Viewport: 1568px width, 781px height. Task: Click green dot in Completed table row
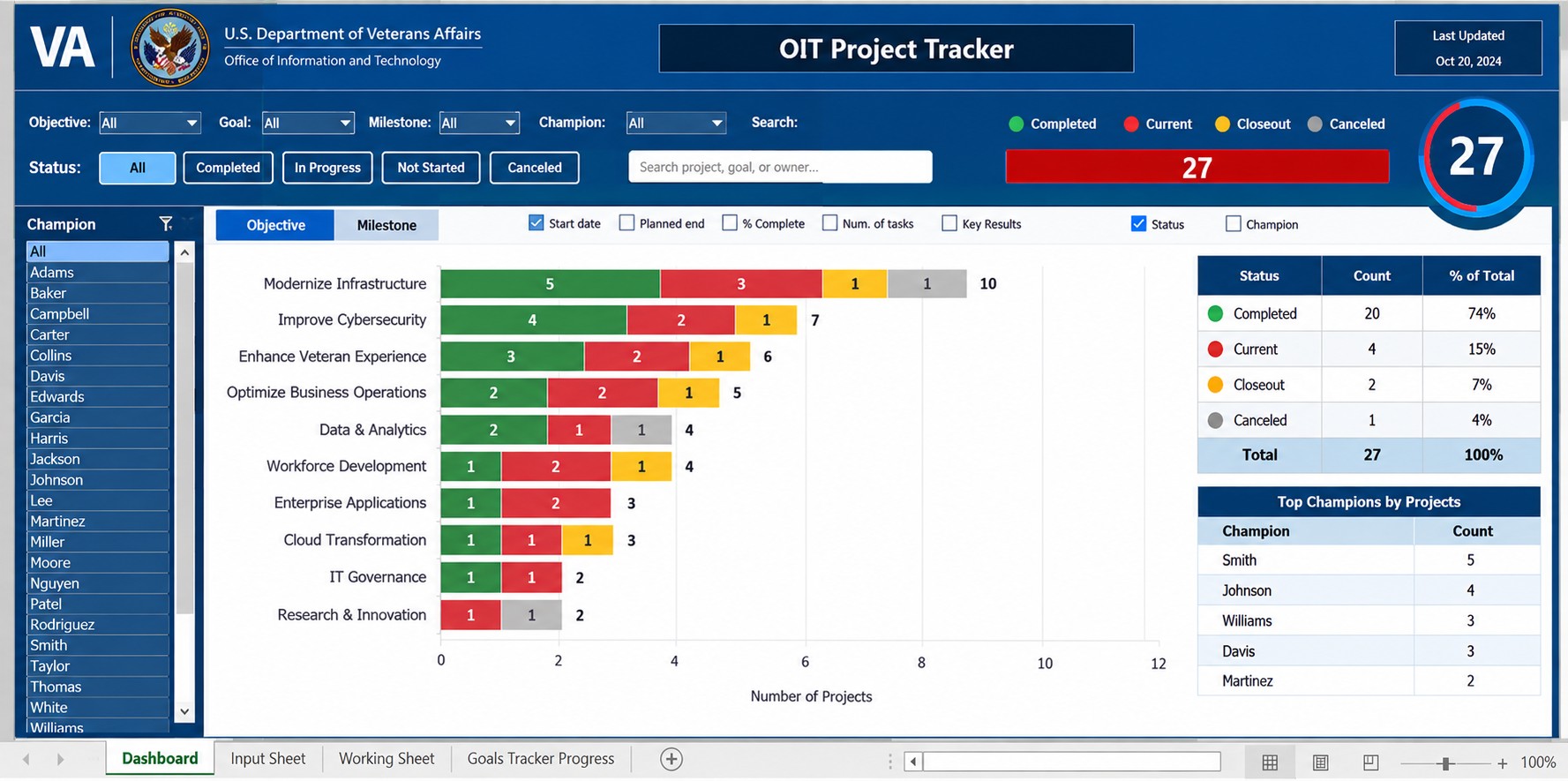pyautogui.click(x=1215, y=313)
